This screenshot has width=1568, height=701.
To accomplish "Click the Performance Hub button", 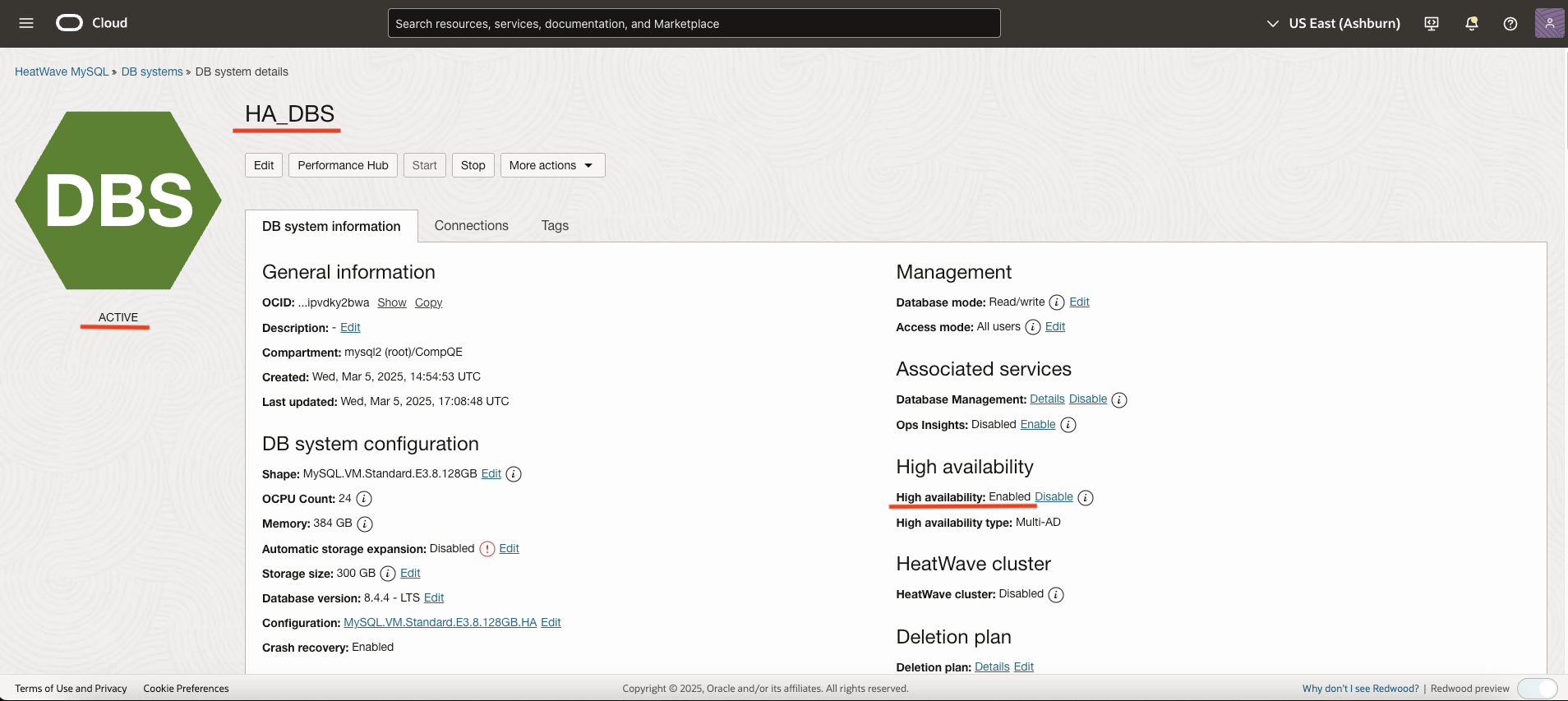I will pyautogui.click(x=343, y=165).
